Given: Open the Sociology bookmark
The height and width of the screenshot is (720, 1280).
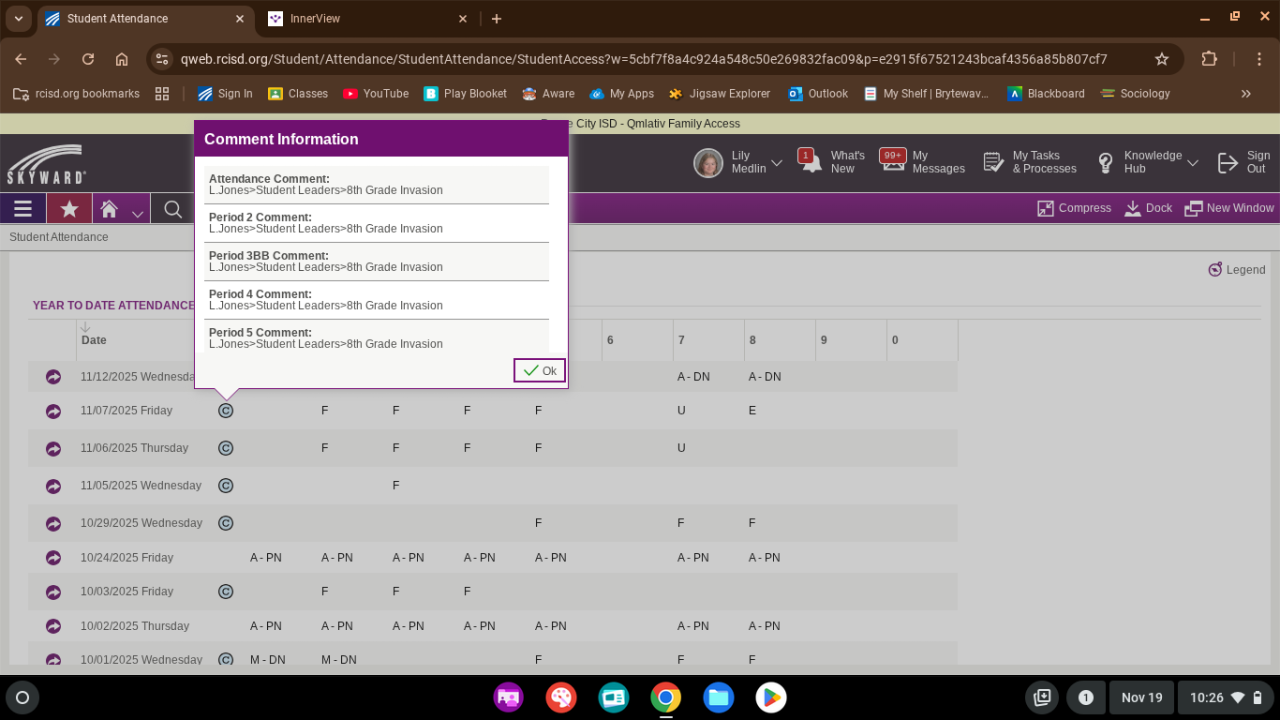Looking at the screenshot, I should click(x=1135, y=94).
